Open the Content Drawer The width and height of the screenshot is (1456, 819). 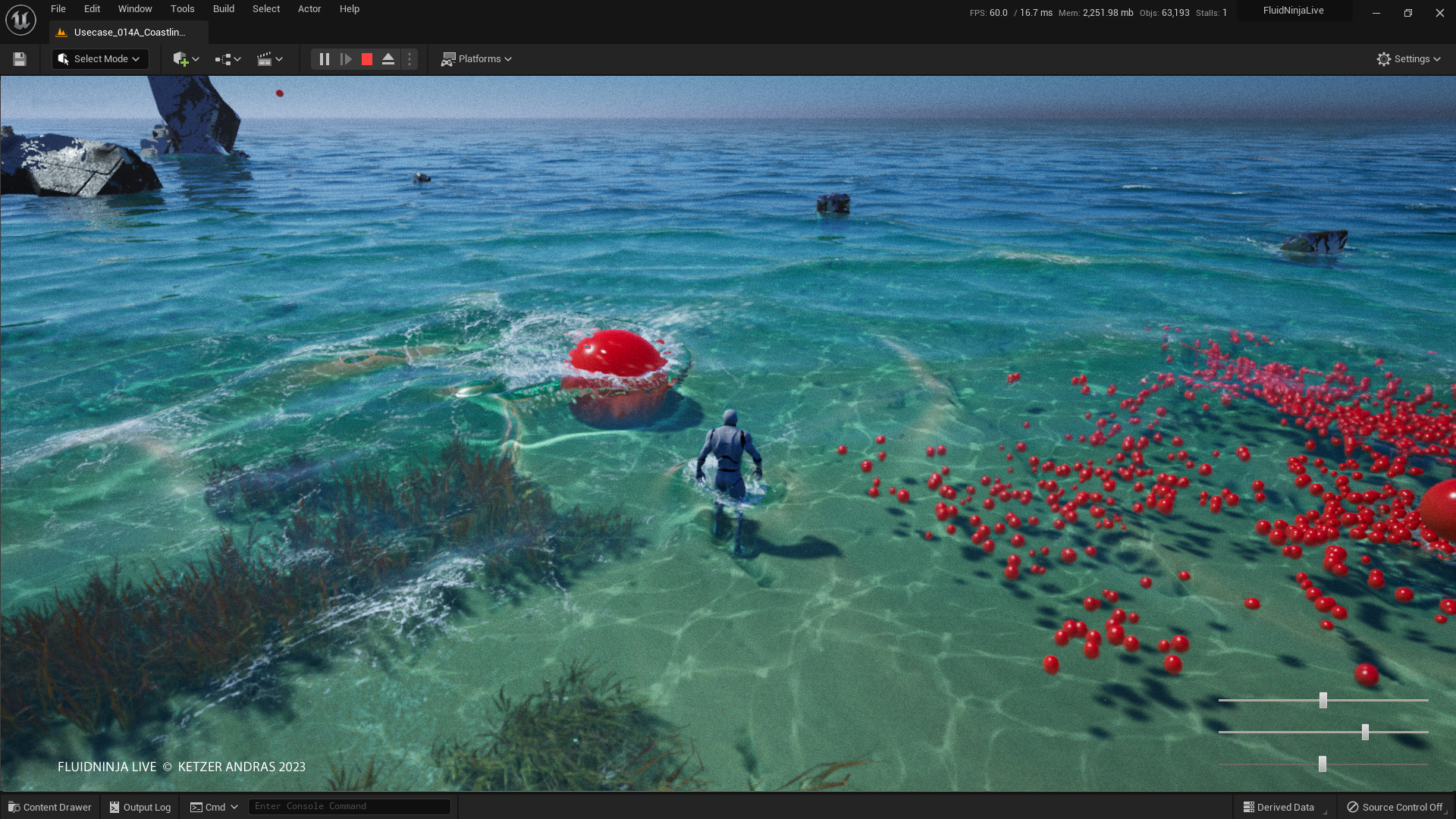click(x=50, y=807)
